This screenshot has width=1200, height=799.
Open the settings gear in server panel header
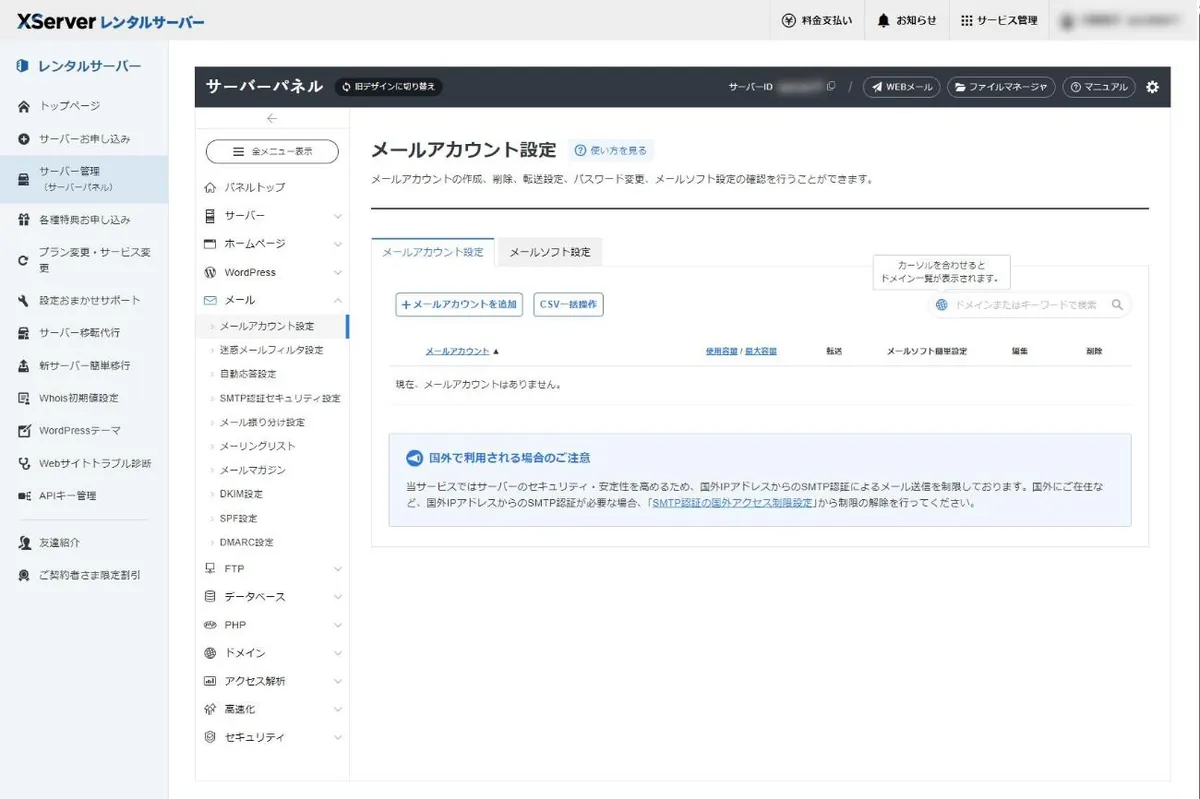pos(1152,87)
